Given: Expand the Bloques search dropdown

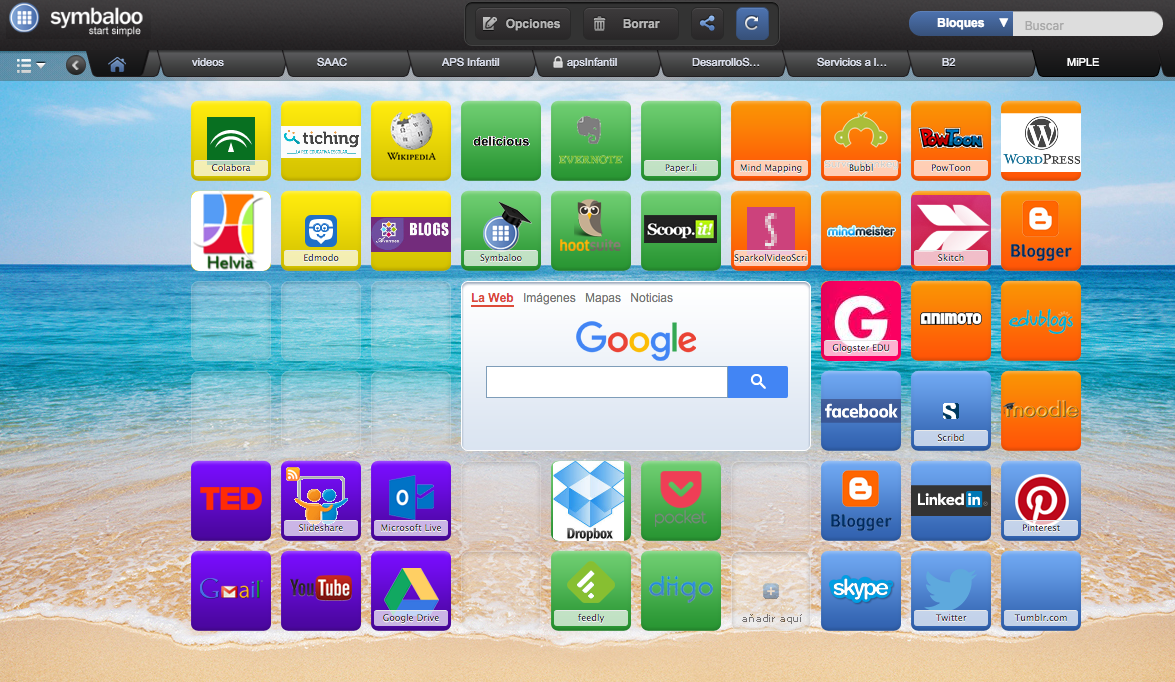Looking at the screenshot, I should (961, 23).
